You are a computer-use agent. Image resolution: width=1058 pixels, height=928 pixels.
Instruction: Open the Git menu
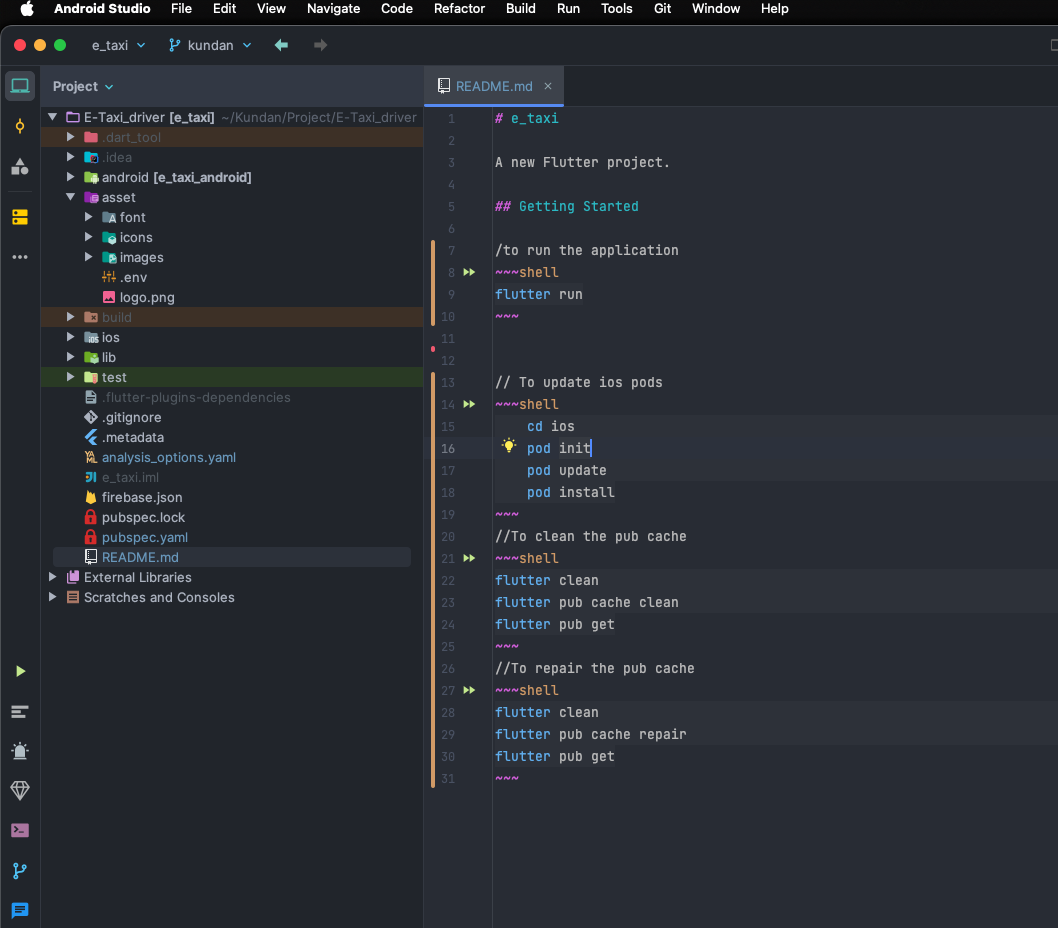pyautogui.click(x=662, y=9)
